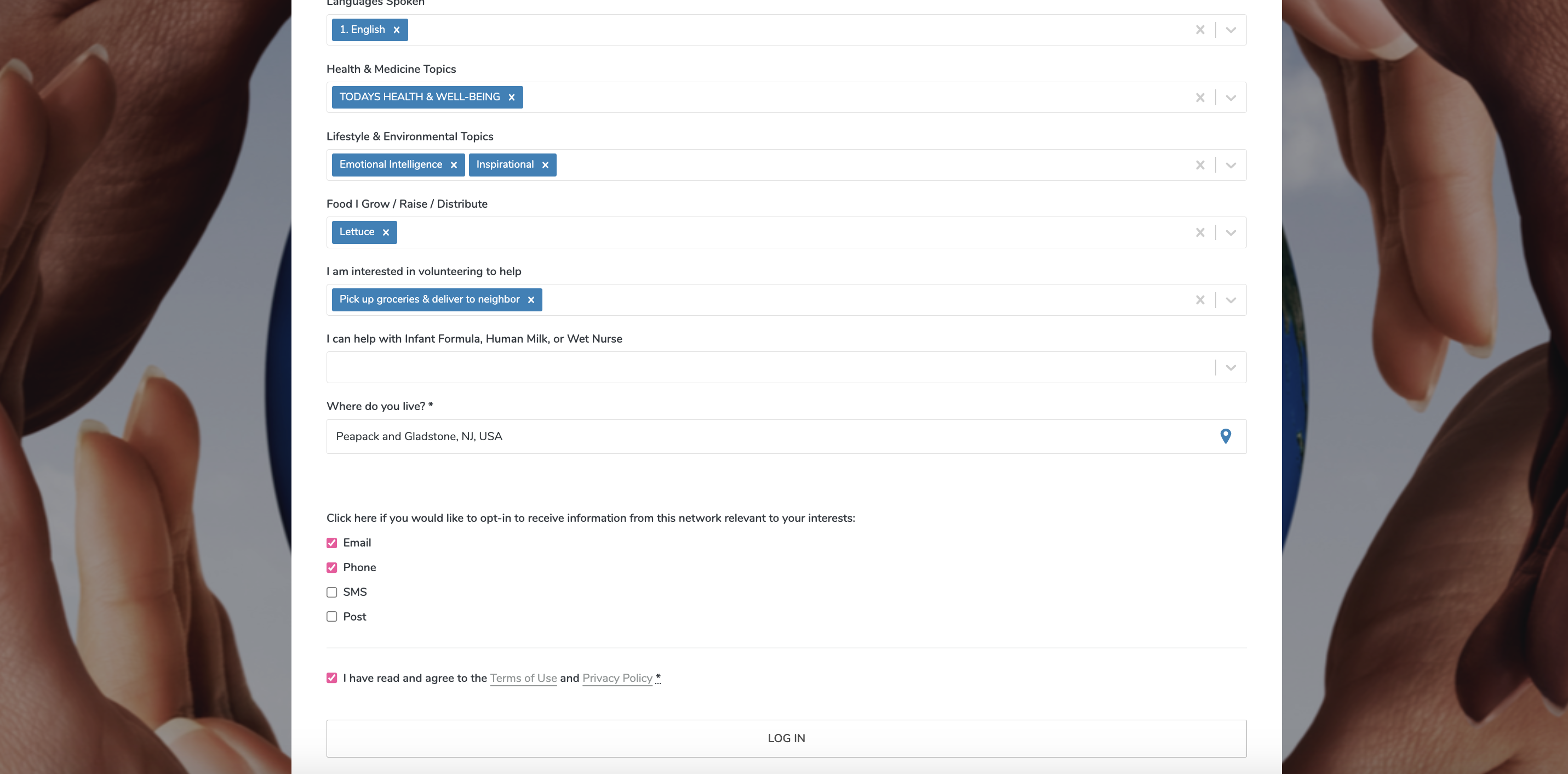The height and width of the screenshot is (774, 1568).
Task: Clear all Languages Spoken selections
Action: [x=1200, y=30]
